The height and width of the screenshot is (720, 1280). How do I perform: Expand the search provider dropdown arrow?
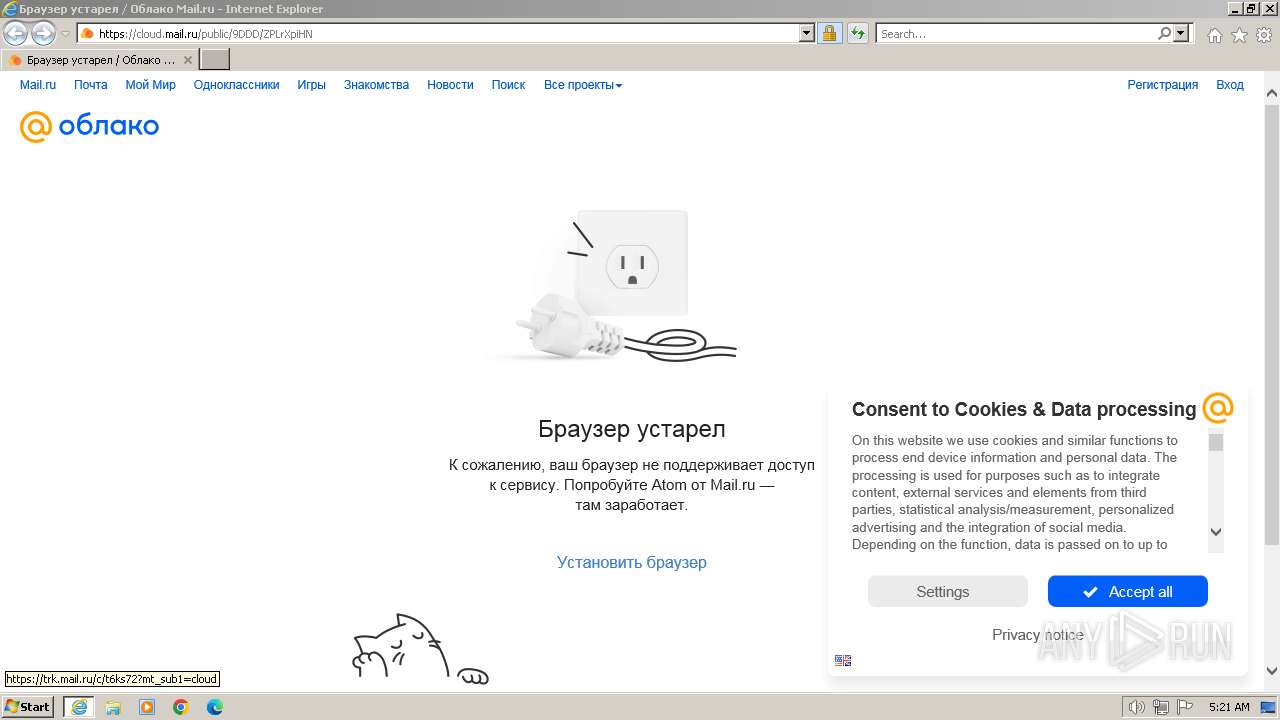[1181, 33]
